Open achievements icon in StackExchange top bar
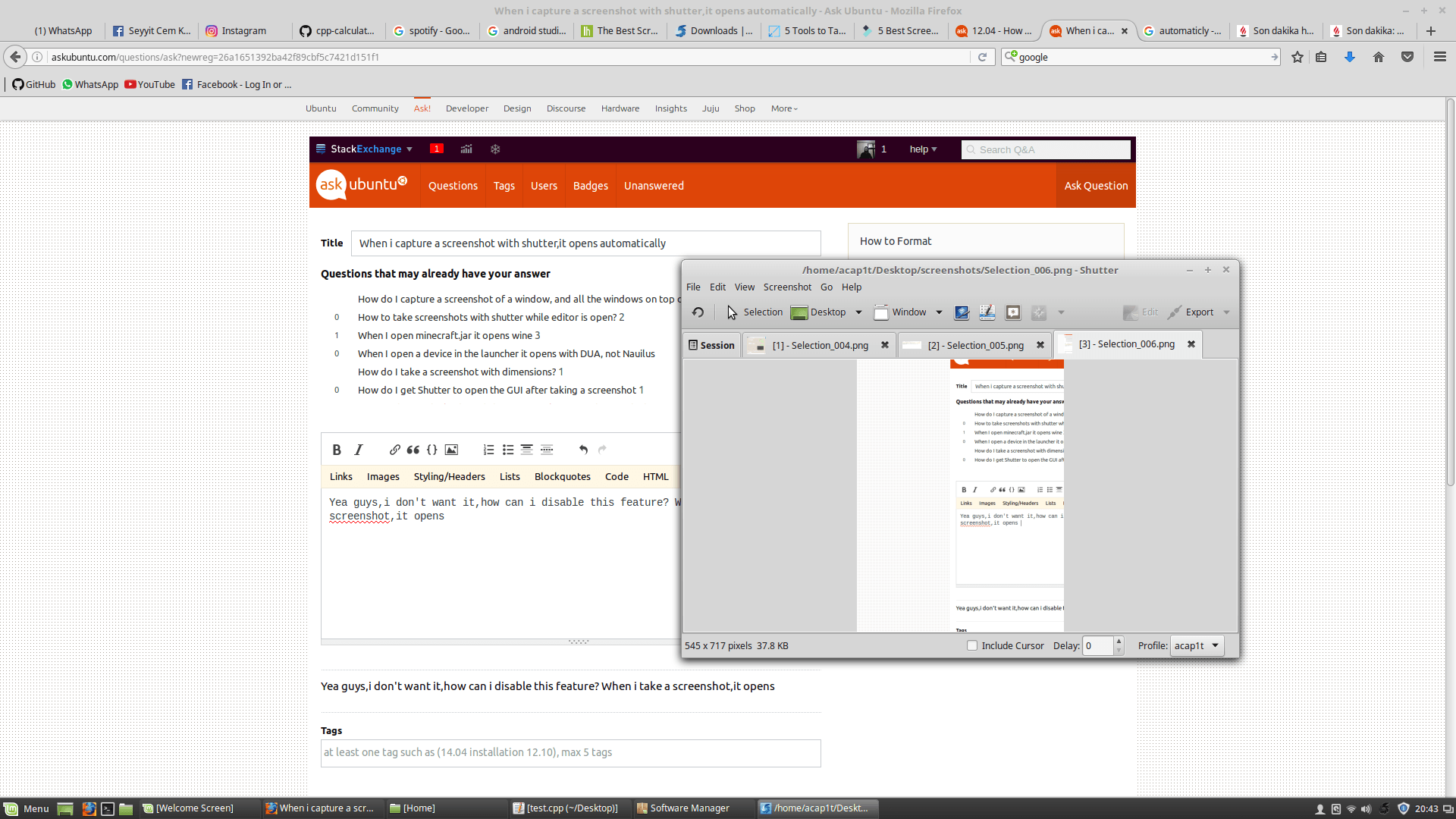Screen dimensions: 1456x819 [466, 149]
